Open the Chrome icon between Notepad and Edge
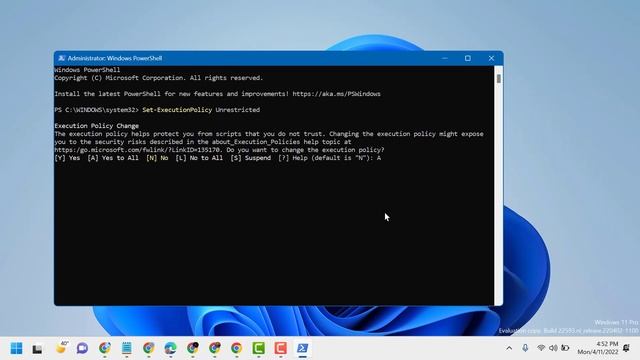Screen dimensions: 640x360 [x=149, y=348]
